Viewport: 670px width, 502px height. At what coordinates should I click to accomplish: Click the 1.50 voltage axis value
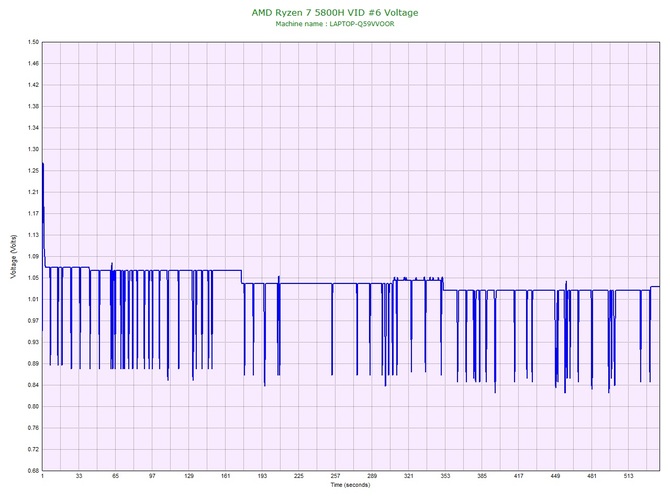click(x=33, y=42)
